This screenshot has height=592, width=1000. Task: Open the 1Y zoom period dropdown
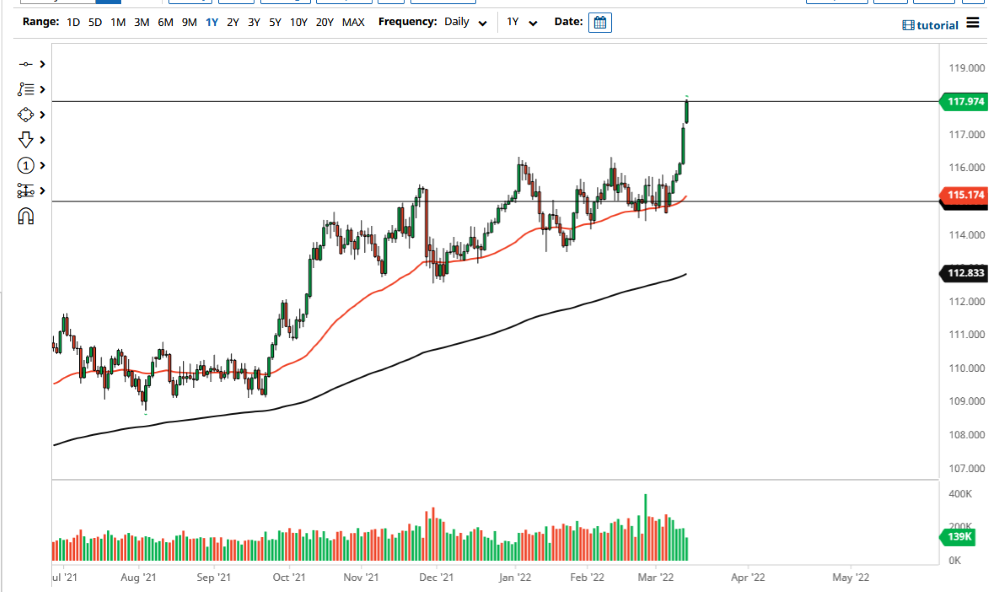[x=520, y=21]
